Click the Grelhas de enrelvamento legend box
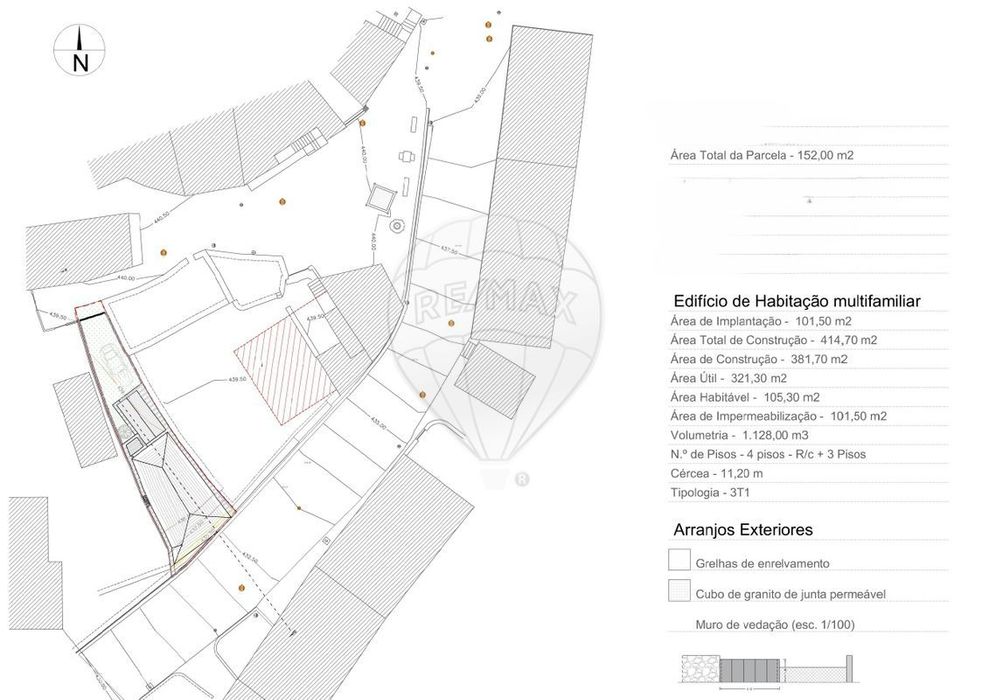This screenshot has width=989, height=700. coord(679,559)
